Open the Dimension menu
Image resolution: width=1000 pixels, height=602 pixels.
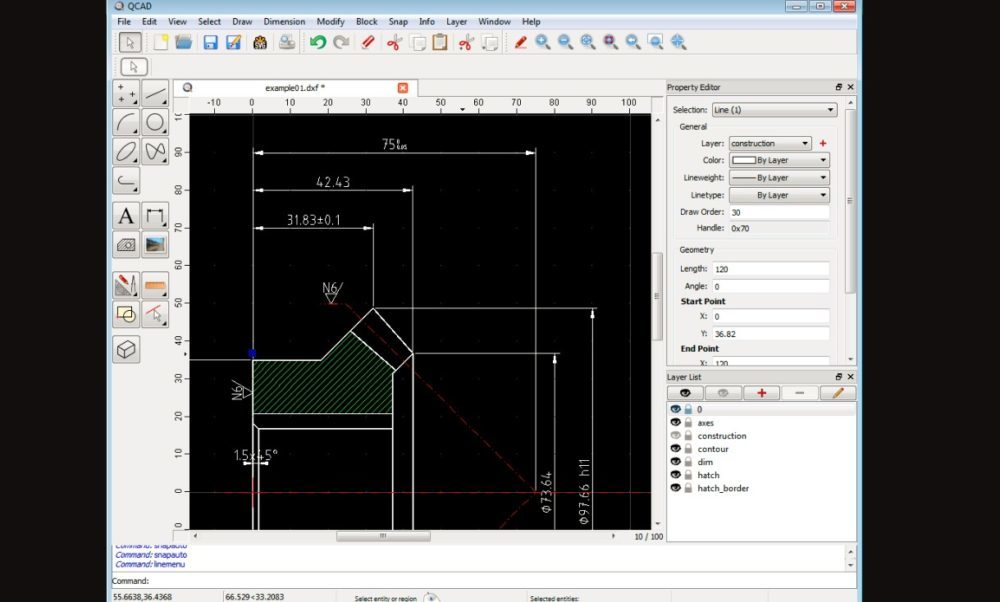[x=284, y=21]
